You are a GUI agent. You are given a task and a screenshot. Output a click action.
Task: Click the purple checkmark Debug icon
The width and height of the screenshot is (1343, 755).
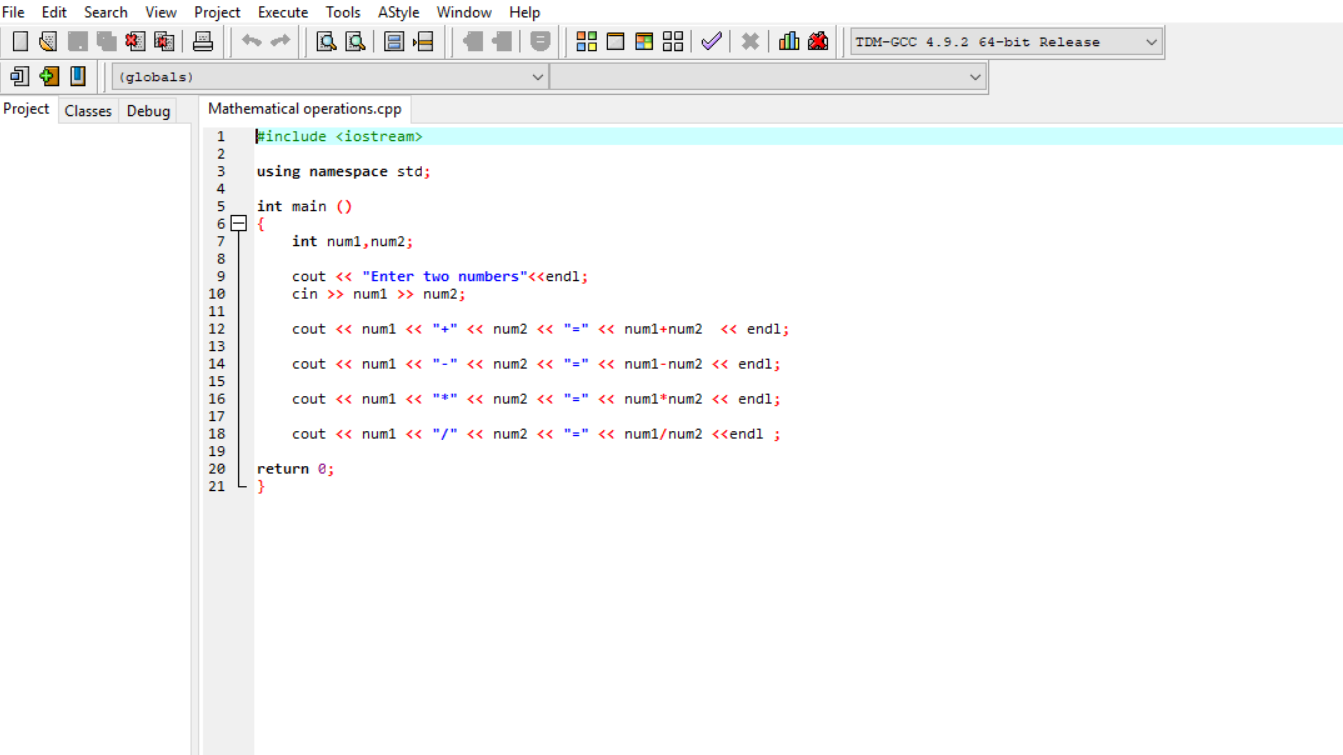[711, 41]
